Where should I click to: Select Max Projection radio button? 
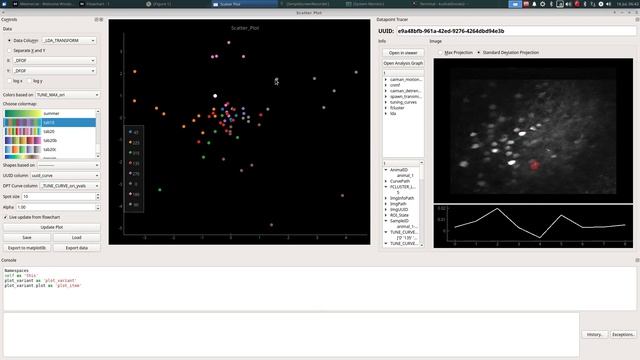click(440, 53)
